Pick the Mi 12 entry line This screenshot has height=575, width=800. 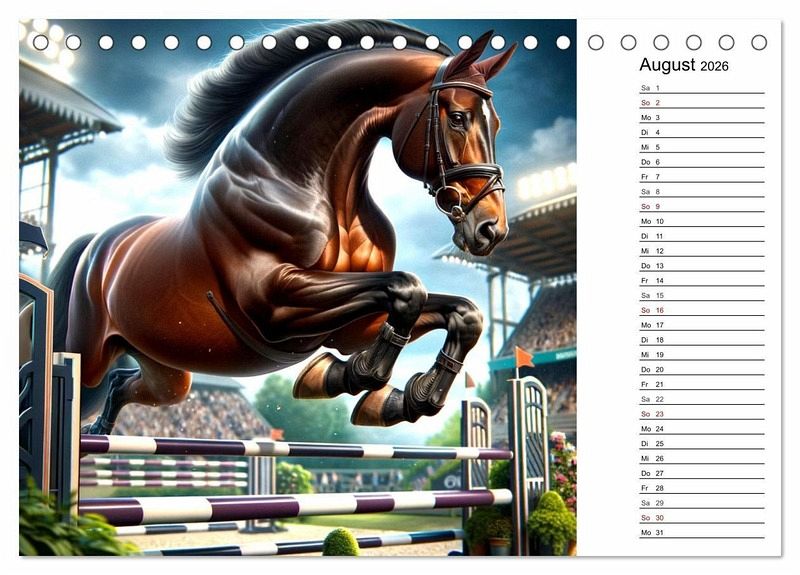pyautogui.click(x=701, y=251)
